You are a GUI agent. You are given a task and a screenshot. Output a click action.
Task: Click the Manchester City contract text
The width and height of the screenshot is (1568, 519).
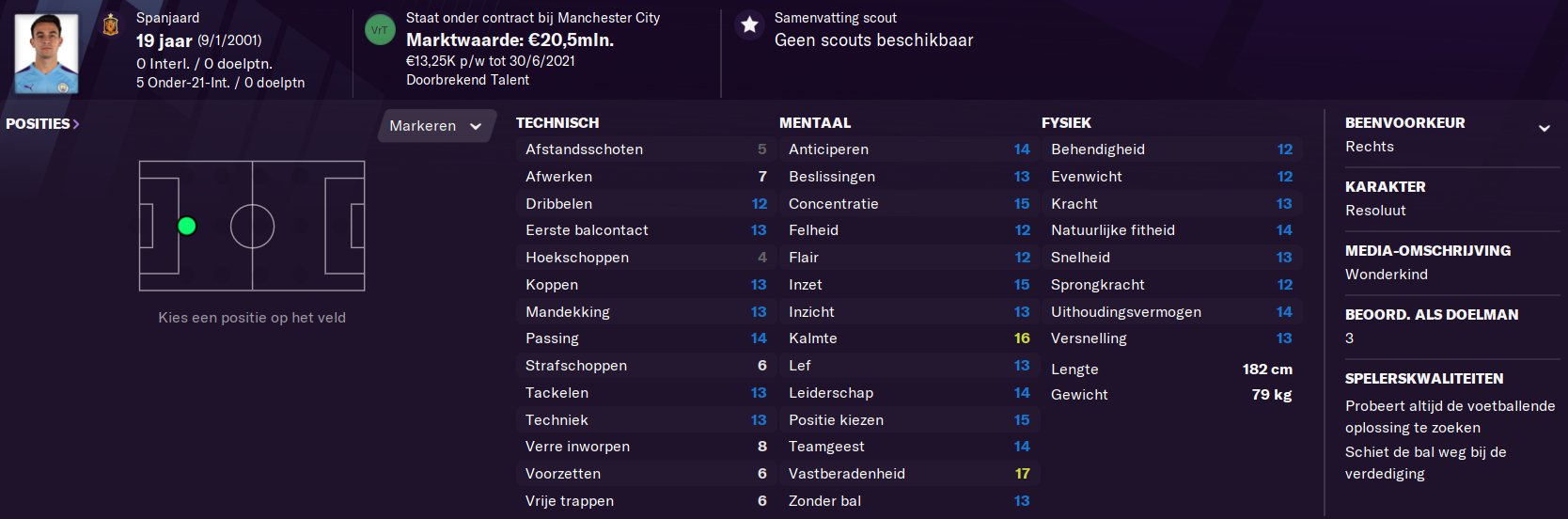click(x=533, y=18)
